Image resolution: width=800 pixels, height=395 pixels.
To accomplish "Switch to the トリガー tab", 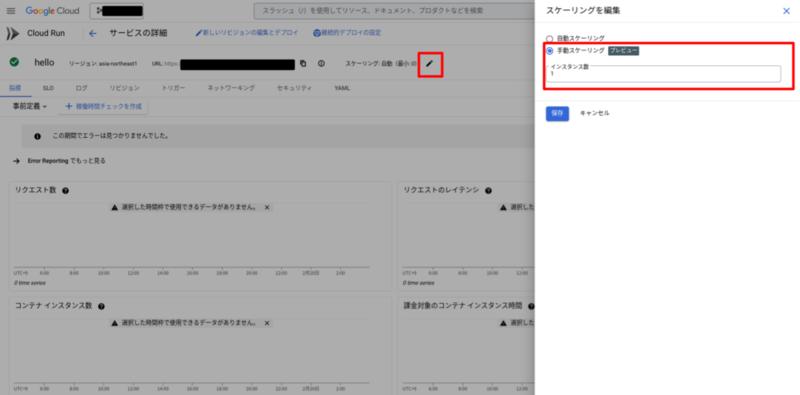I will 173,88.
